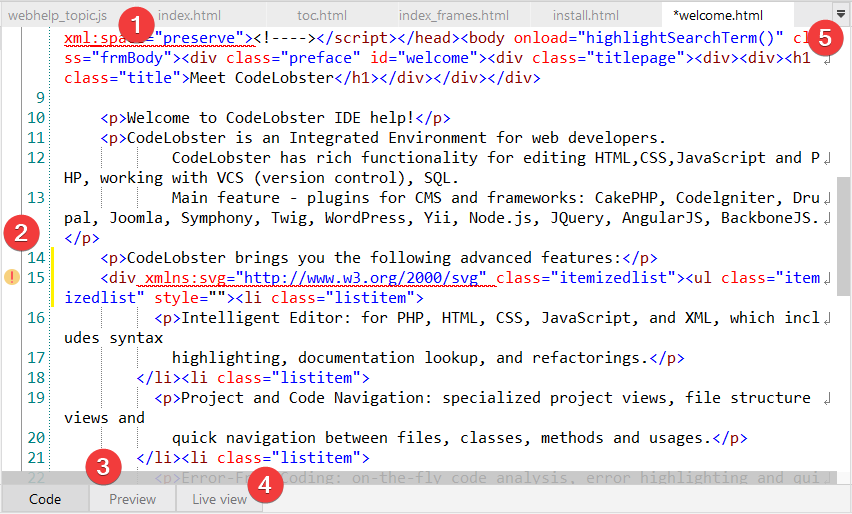Click line number 20 in gutter
852x514 pixels.
click(x=36, y=438)
